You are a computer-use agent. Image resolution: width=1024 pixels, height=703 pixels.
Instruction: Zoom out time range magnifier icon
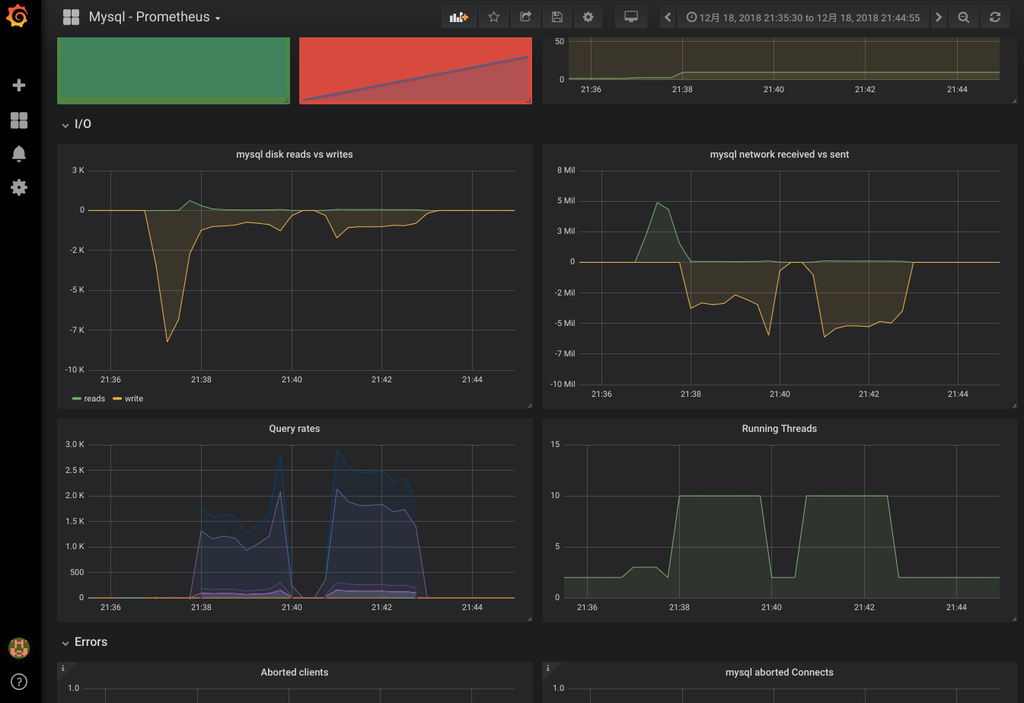(963, 17)
